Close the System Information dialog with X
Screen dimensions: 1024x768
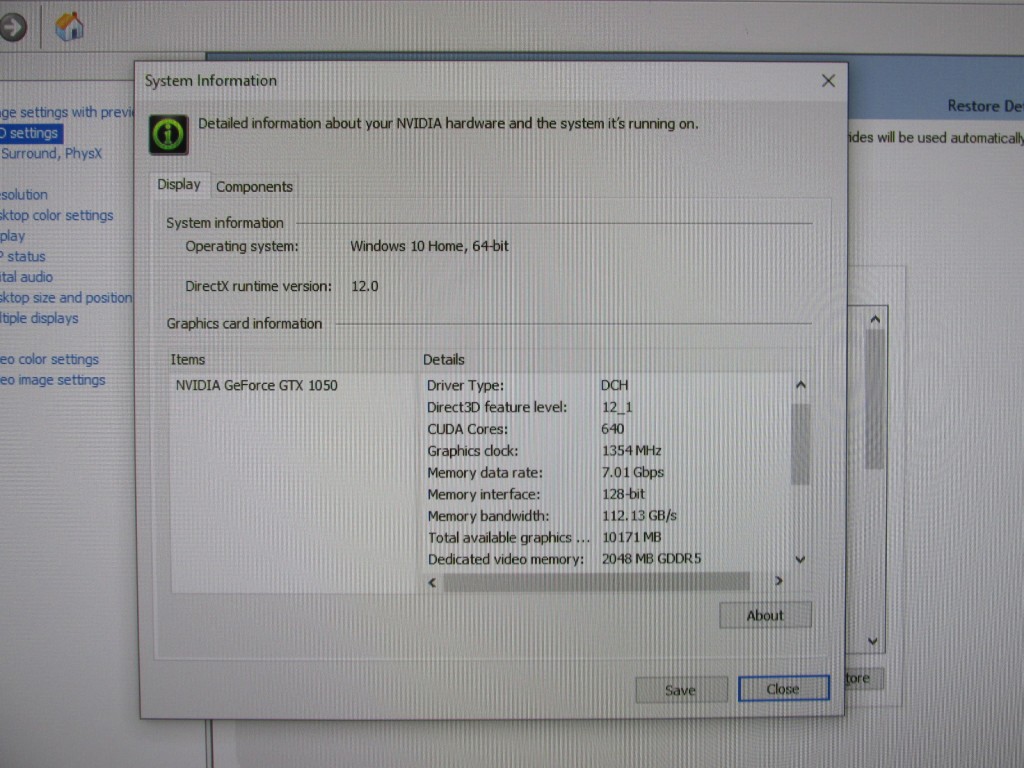828,81
